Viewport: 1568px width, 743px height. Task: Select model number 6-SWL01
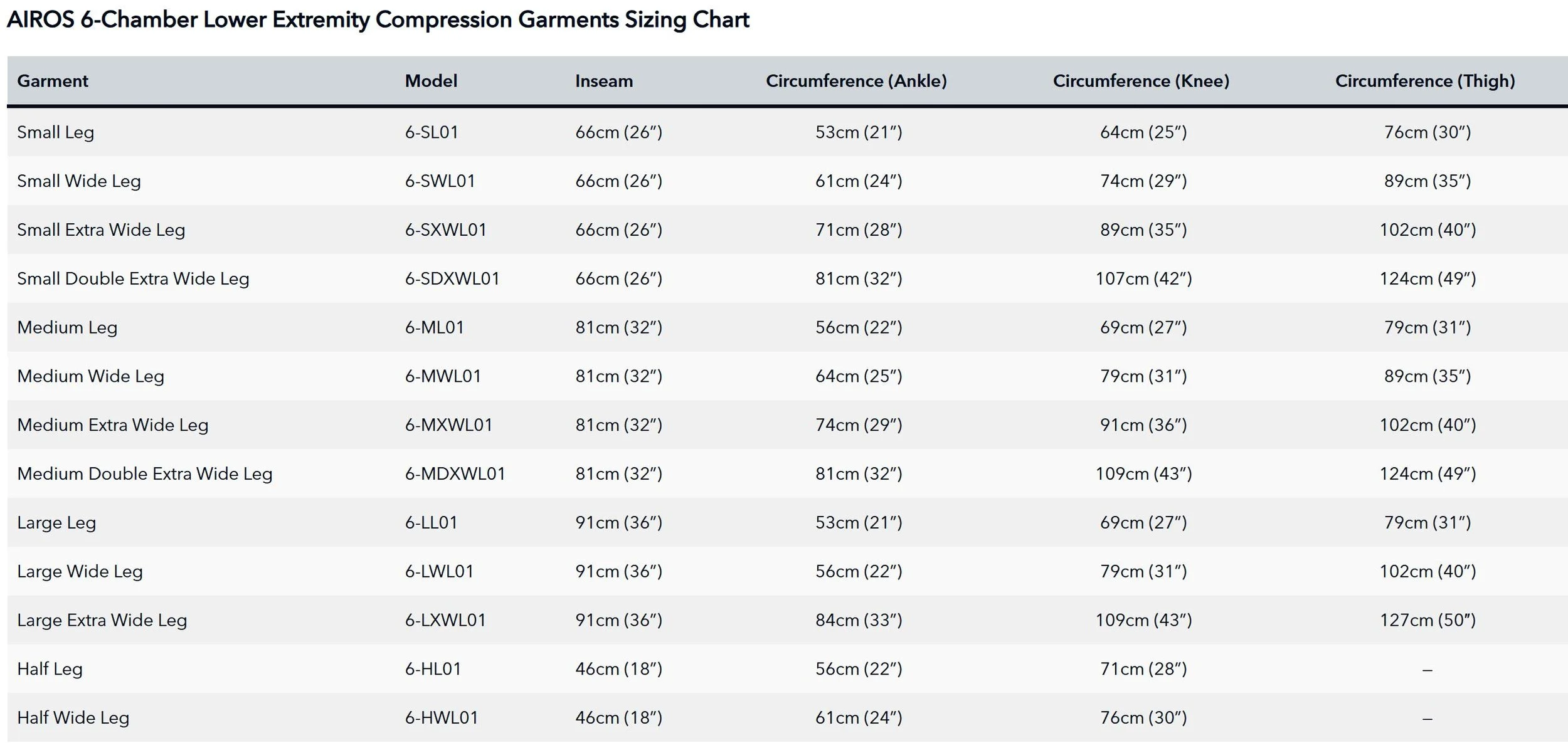tap(440, 181)
